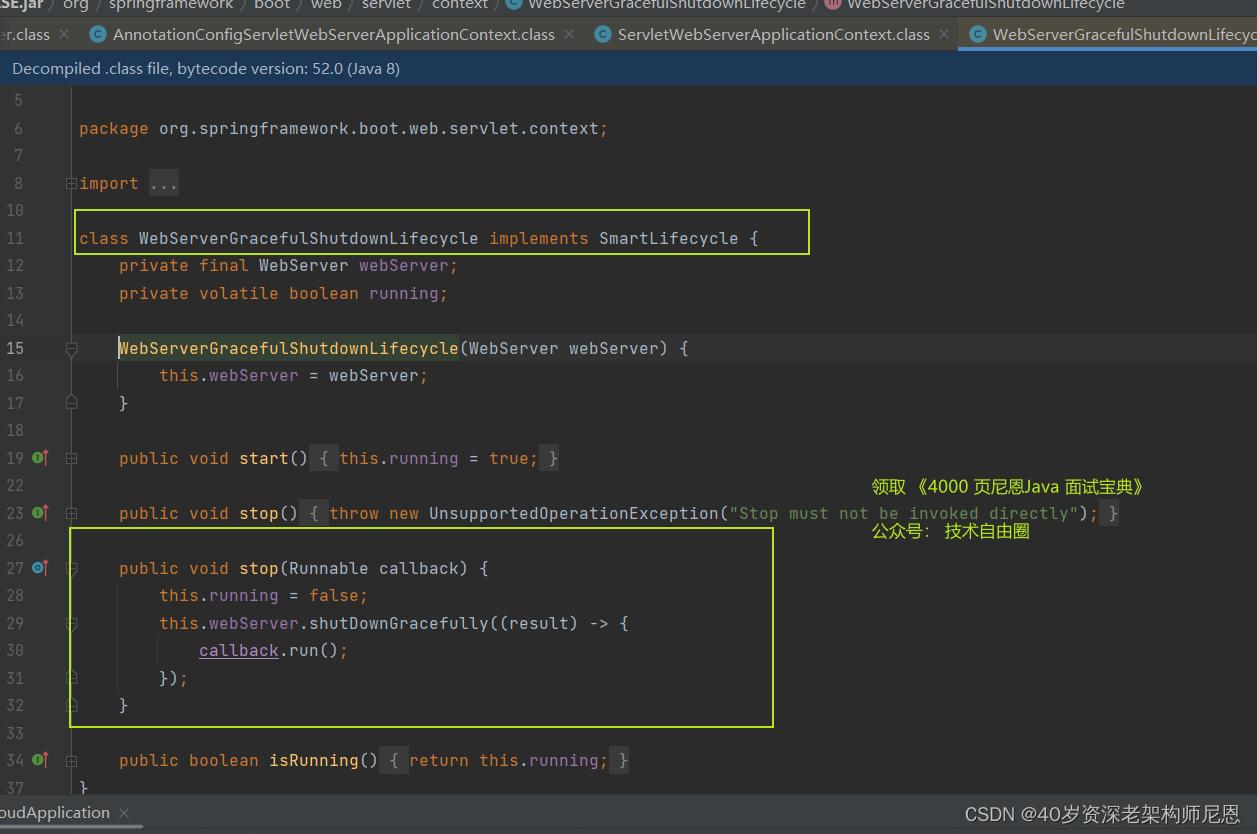Collapse the stop(Runnable callback) method
Image resolution: width=1257 pixels, height=834 pixels.
point(71,568)
